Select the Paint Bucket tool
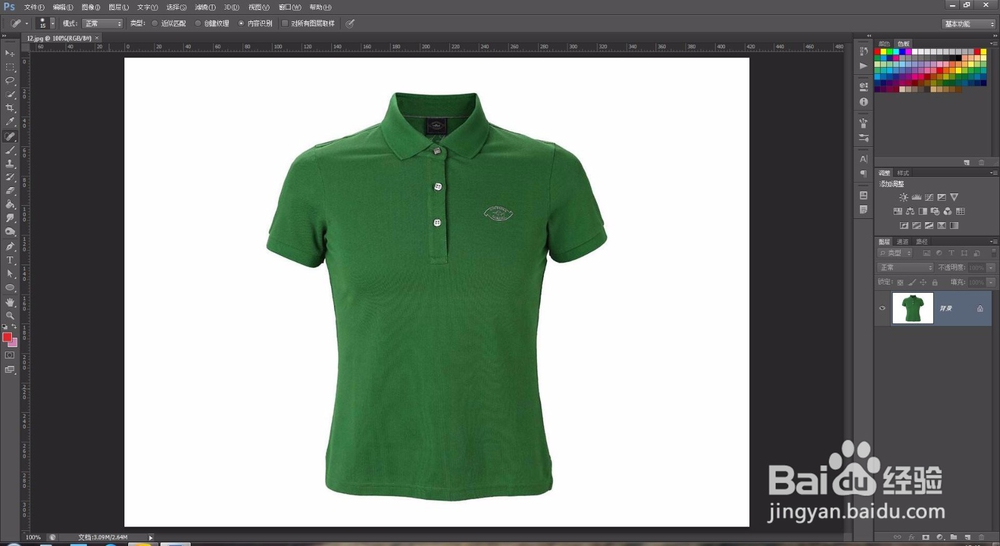 [x=10, y=205]
